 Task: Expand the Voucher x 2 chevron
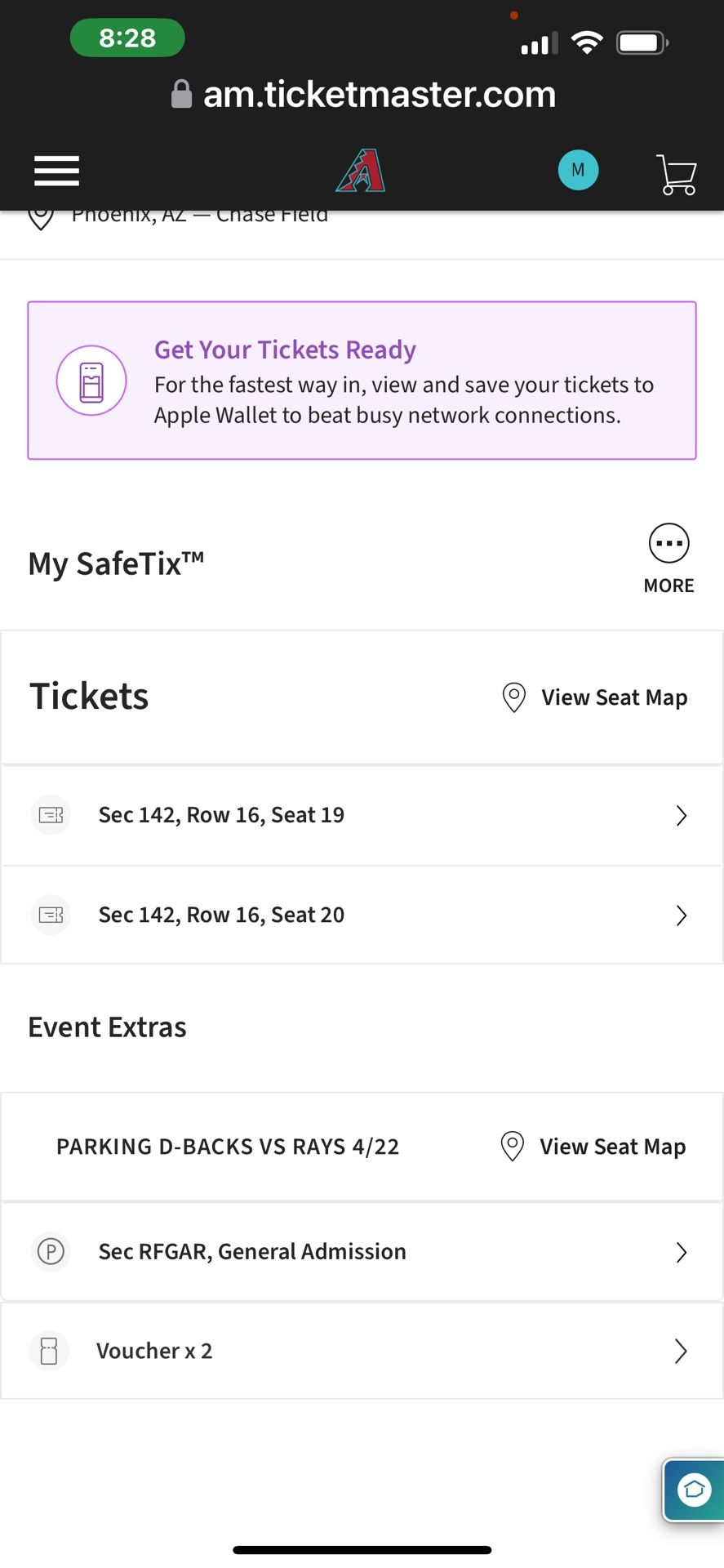click(x=682, y=1352)
